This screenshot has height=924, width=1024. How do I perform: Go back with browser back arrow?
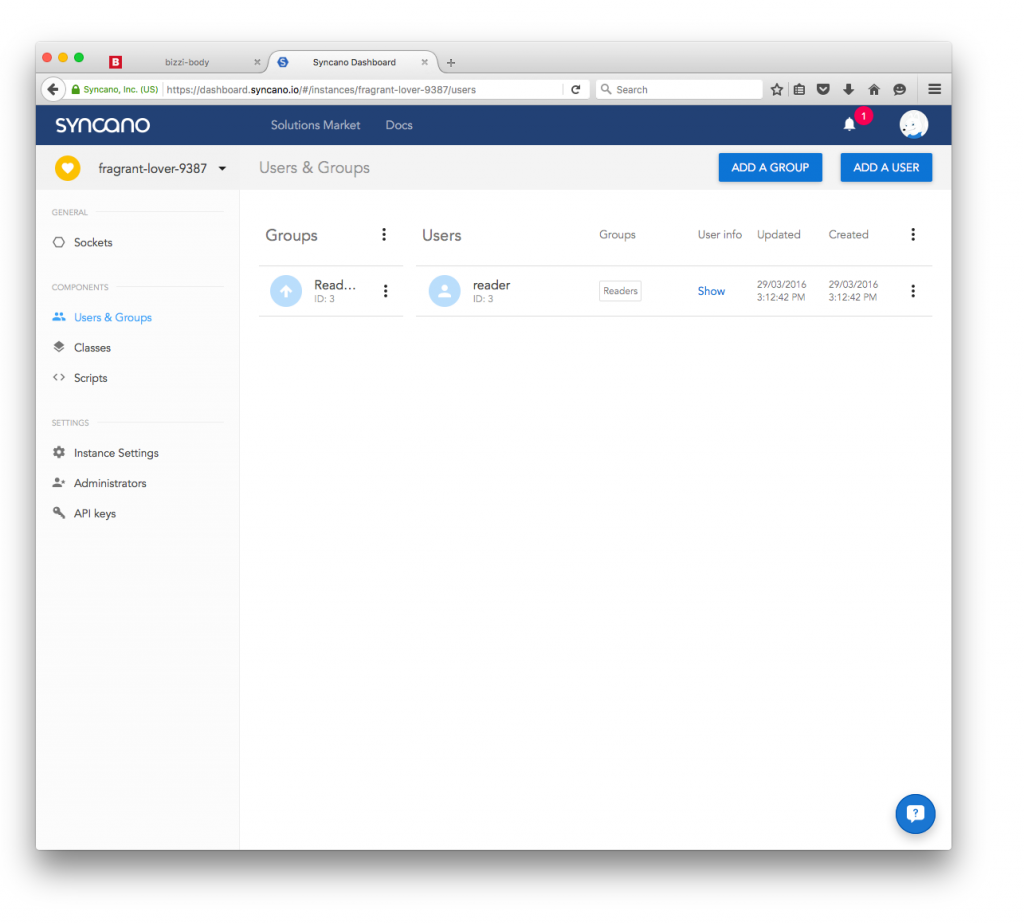53,89
